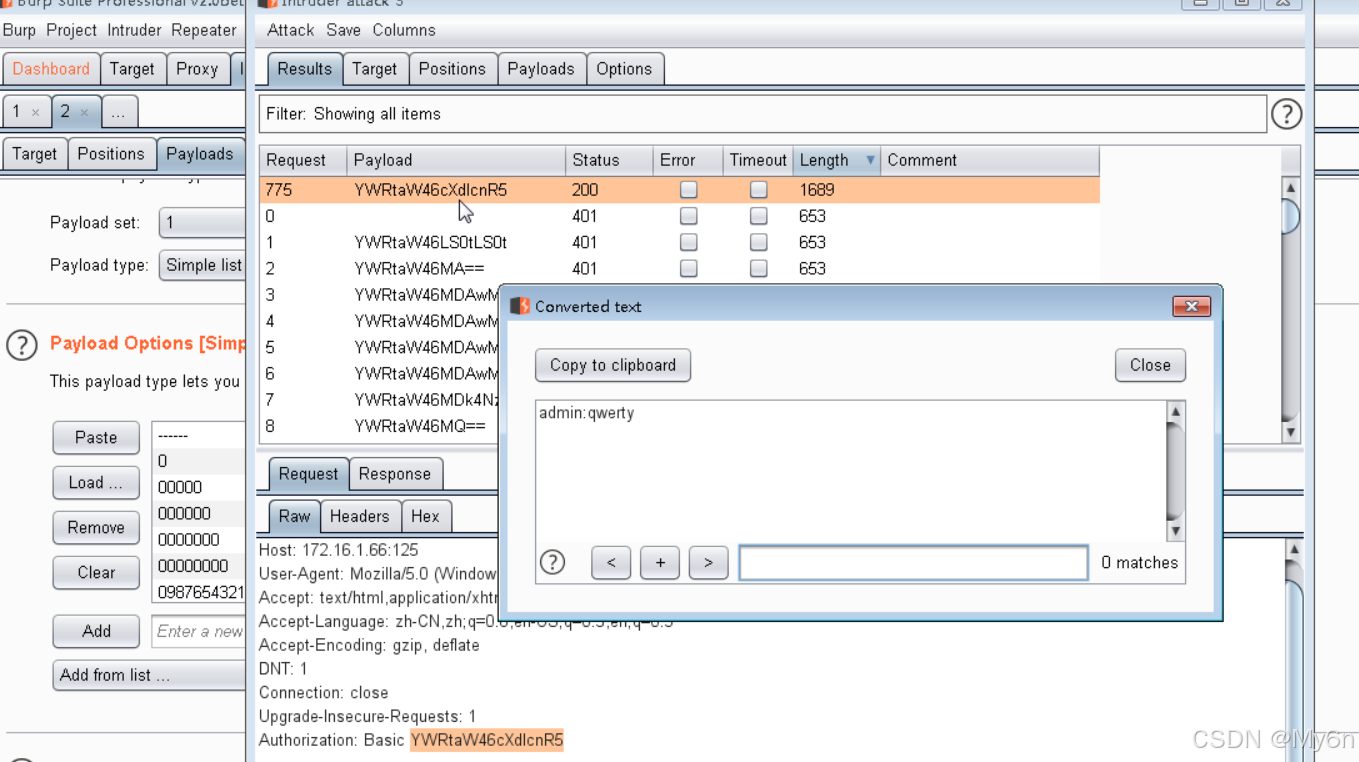
Task: Open the Add from list dropdown
Action: (149, 675)
